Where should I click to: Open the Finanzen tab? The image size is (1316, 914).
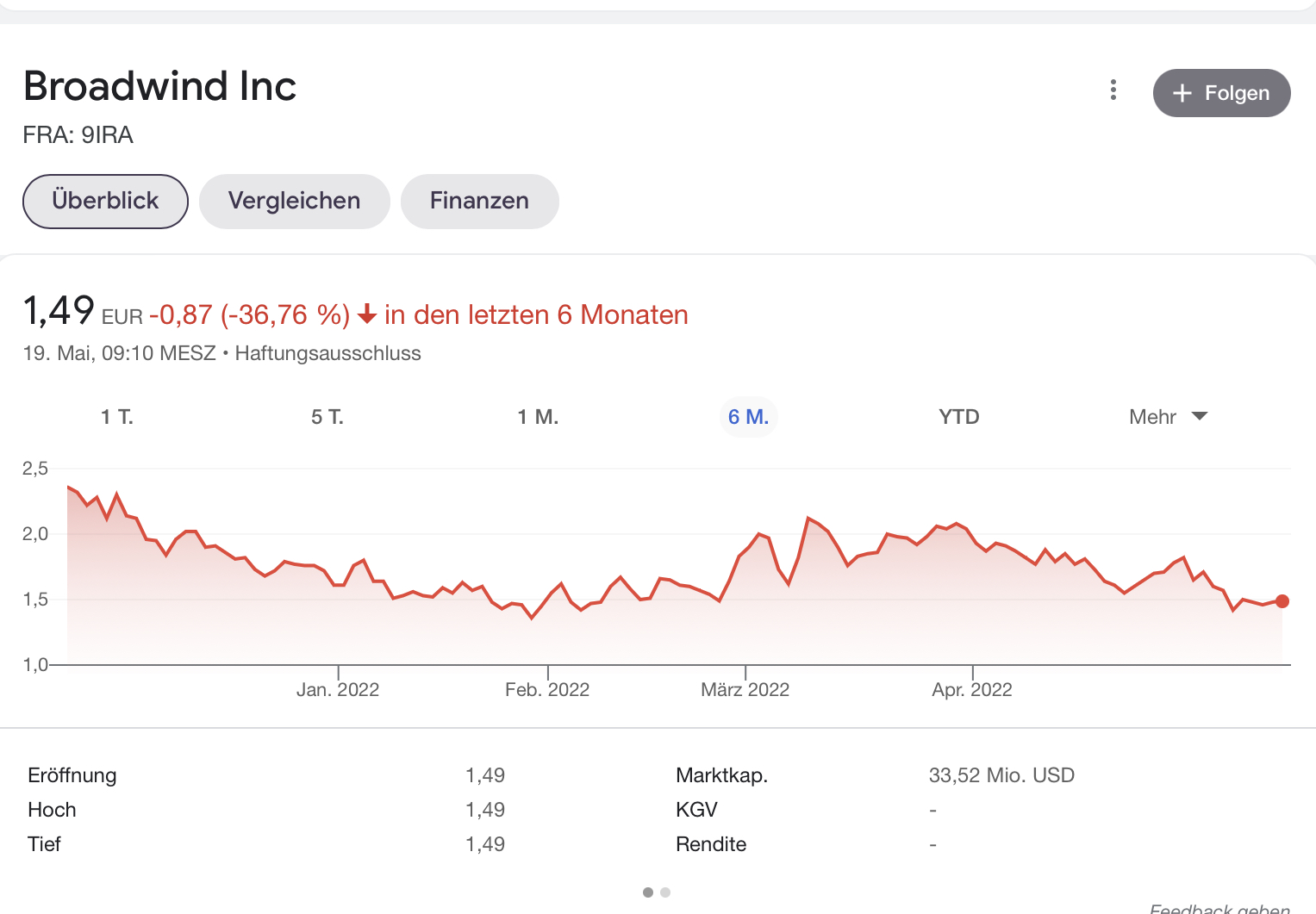[479, 201]
